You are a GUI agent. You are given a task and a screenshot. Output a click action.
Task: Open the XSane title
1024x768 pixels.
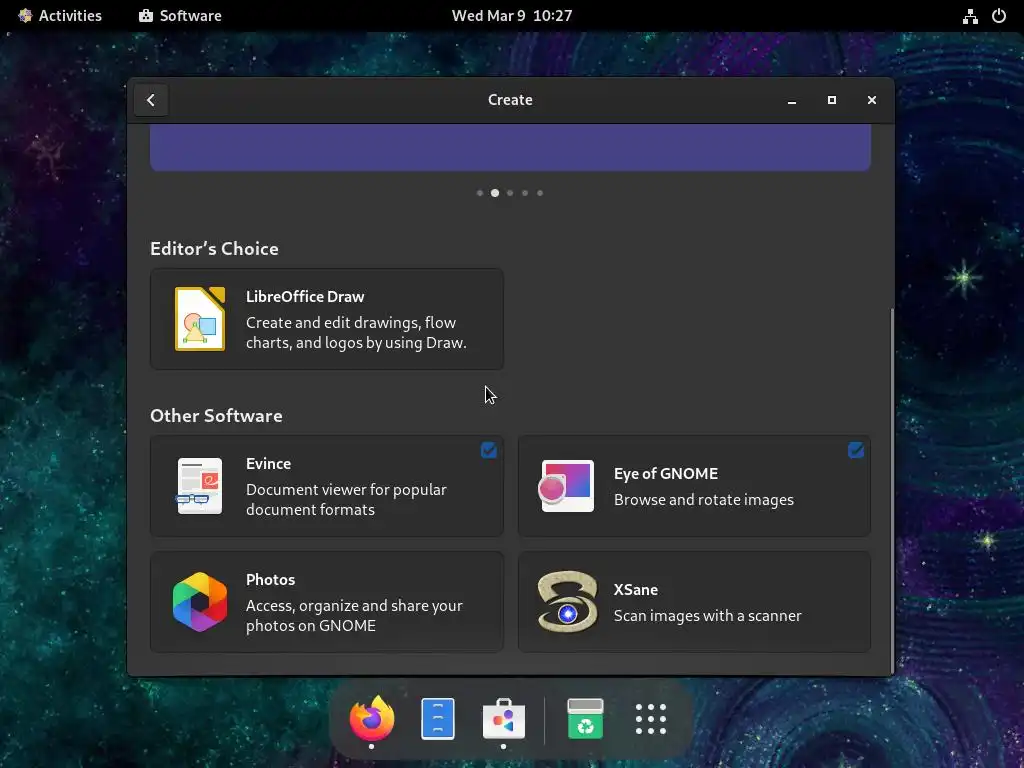pos(635,590)
